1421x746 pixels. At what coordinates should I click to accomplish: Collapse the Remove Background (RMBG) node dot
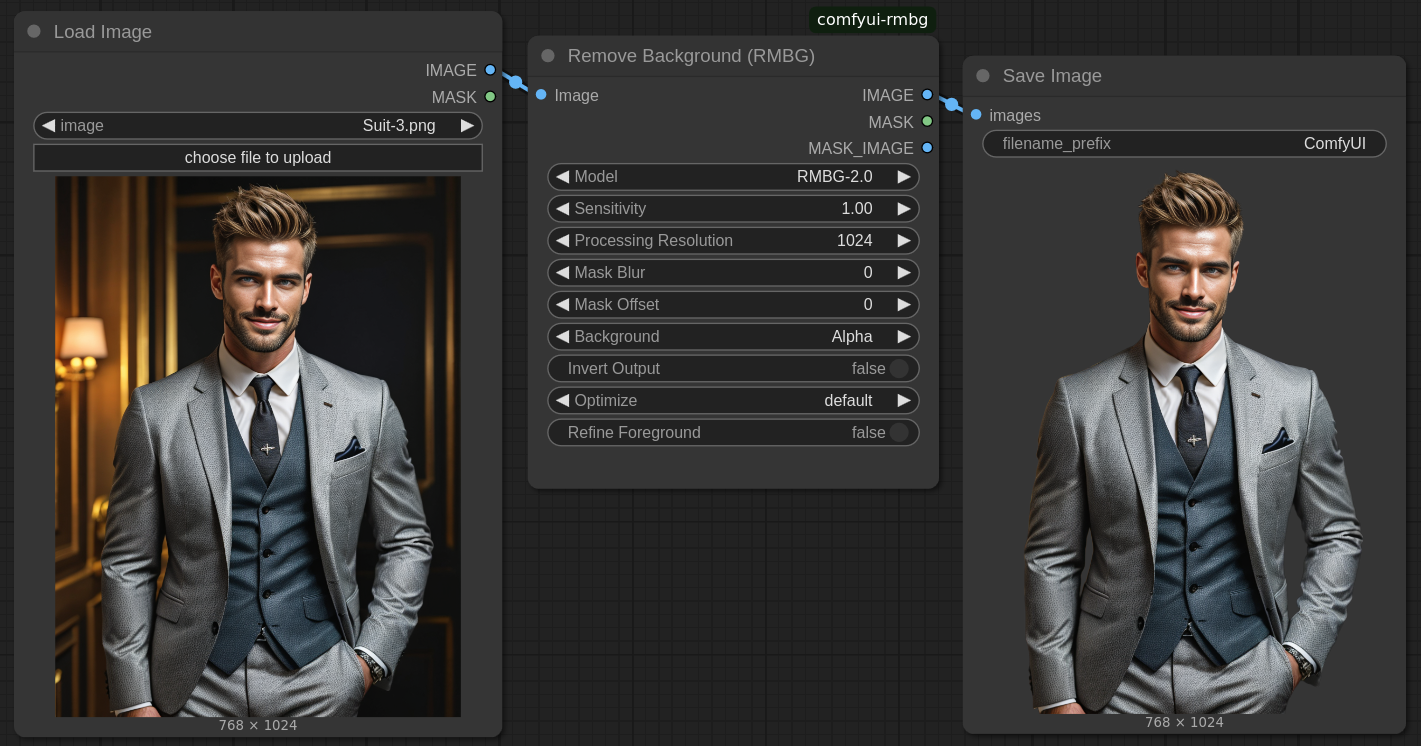pos(548,56)
